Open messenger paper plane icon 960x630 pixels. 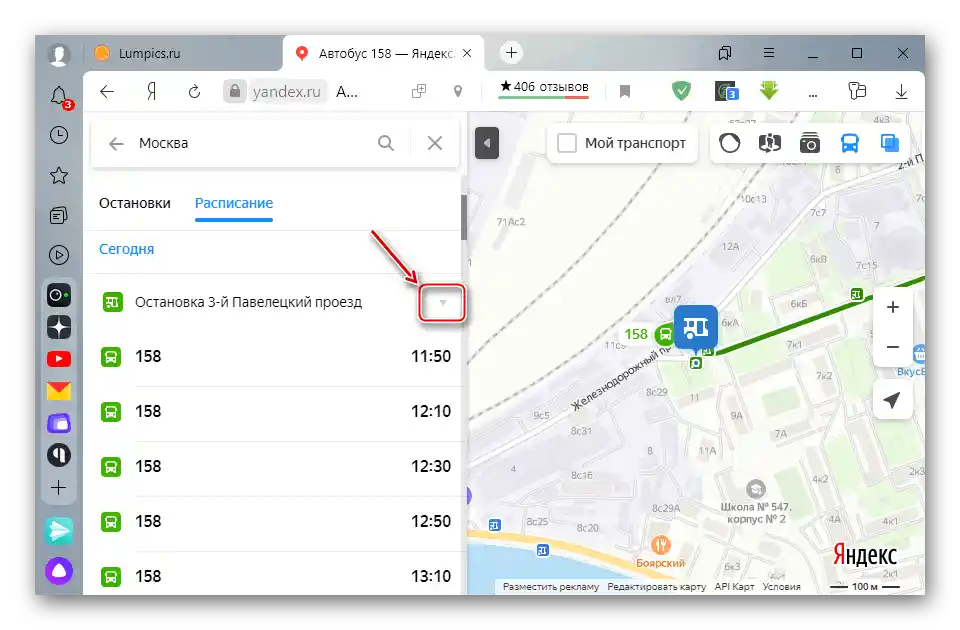pyautogui.click(x=59, y=531)
